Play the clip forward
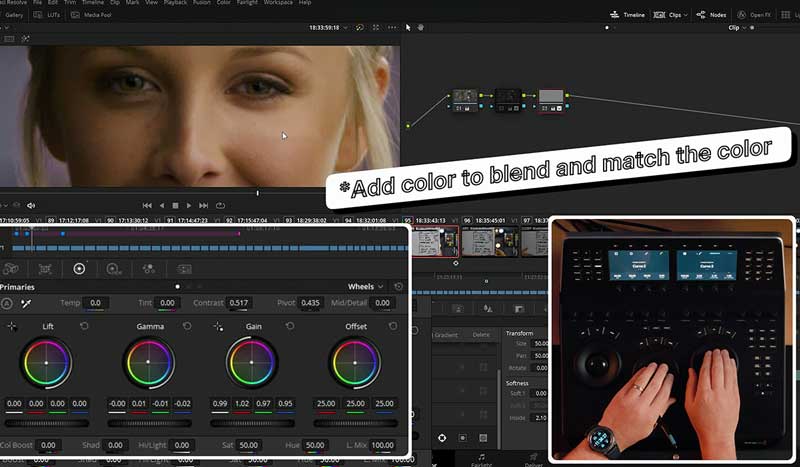The height and width of the screenshot is (467, 800). [x=189, y=205]
